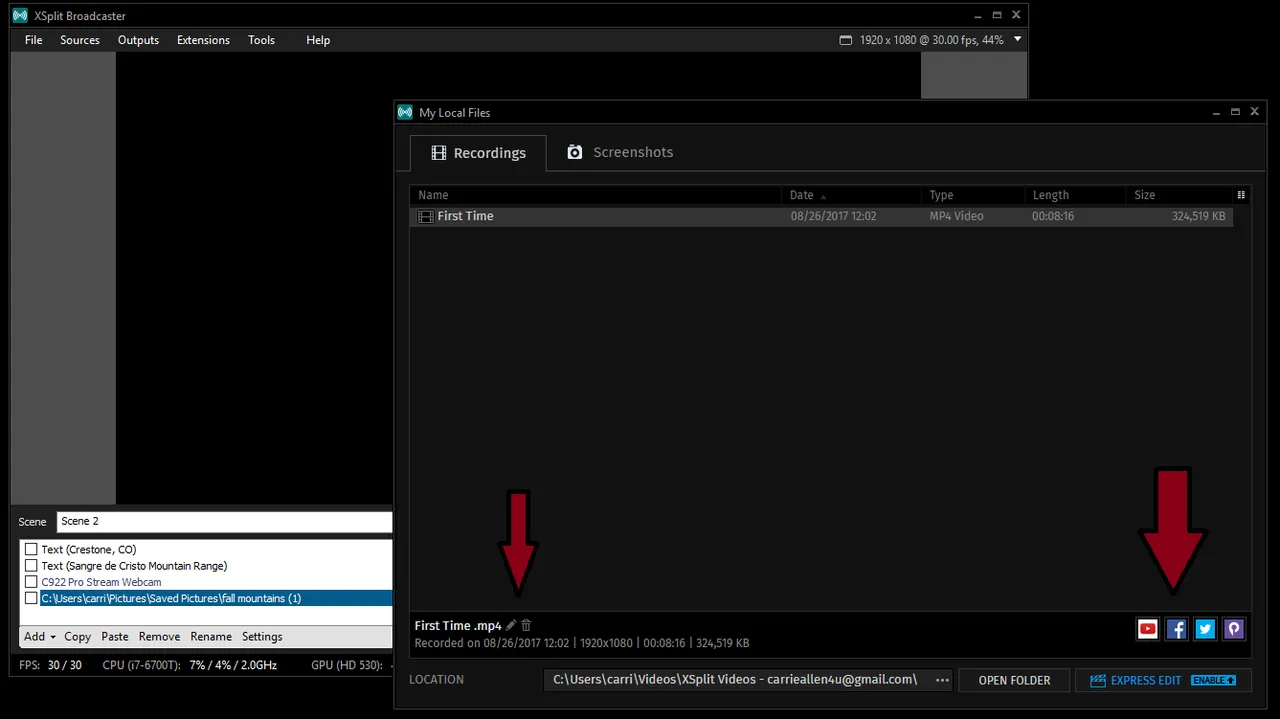The height and width of the screenshot is (719, 1280).
Task: Click Copy in the sources toolbar
Action: tap(77, 637)
